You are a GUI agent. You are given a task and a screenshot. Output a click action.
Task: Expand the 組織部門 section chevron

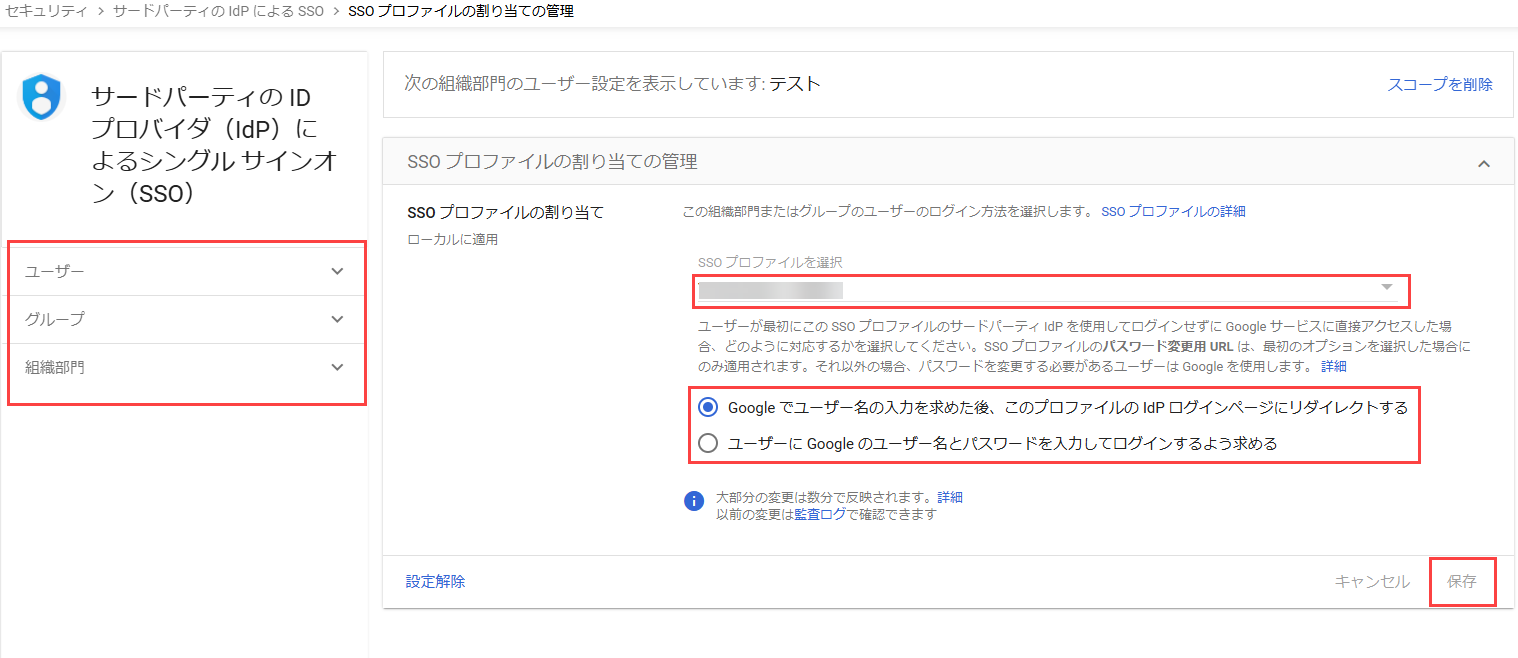[338, 367]
